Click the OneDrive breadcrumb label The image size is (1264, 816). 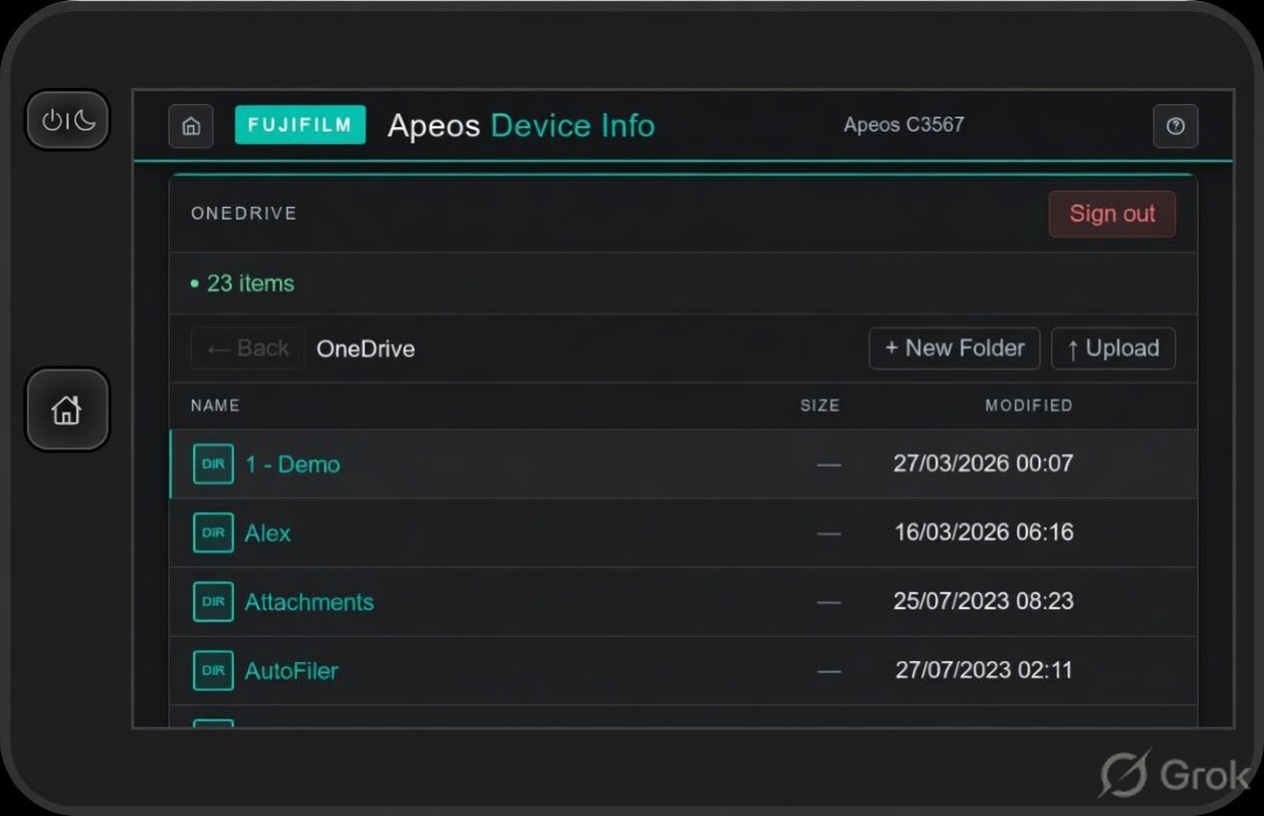(x=366, y=349)
